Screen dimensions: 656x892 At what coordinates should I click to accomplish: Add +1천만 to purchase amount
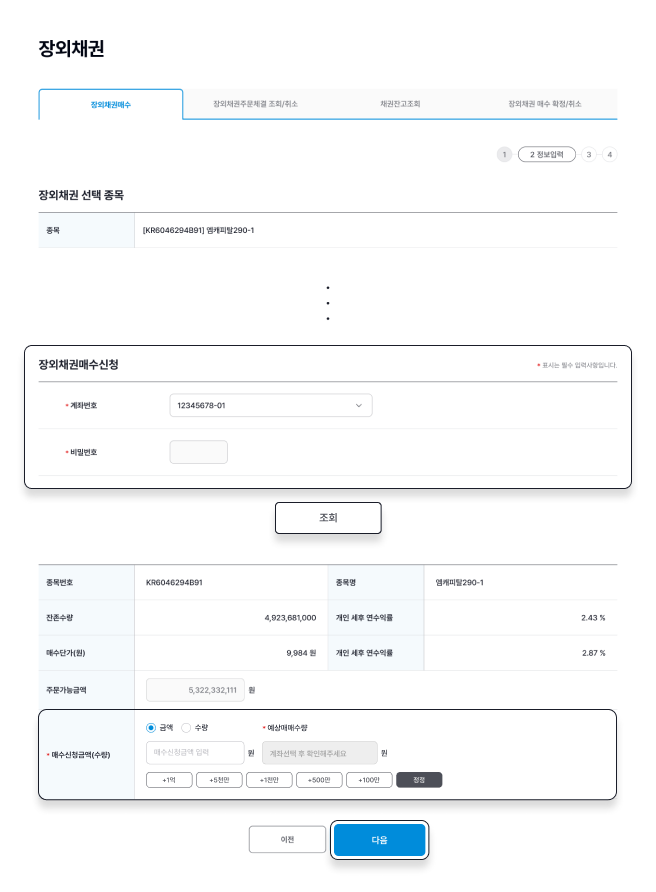coord(269,779)
